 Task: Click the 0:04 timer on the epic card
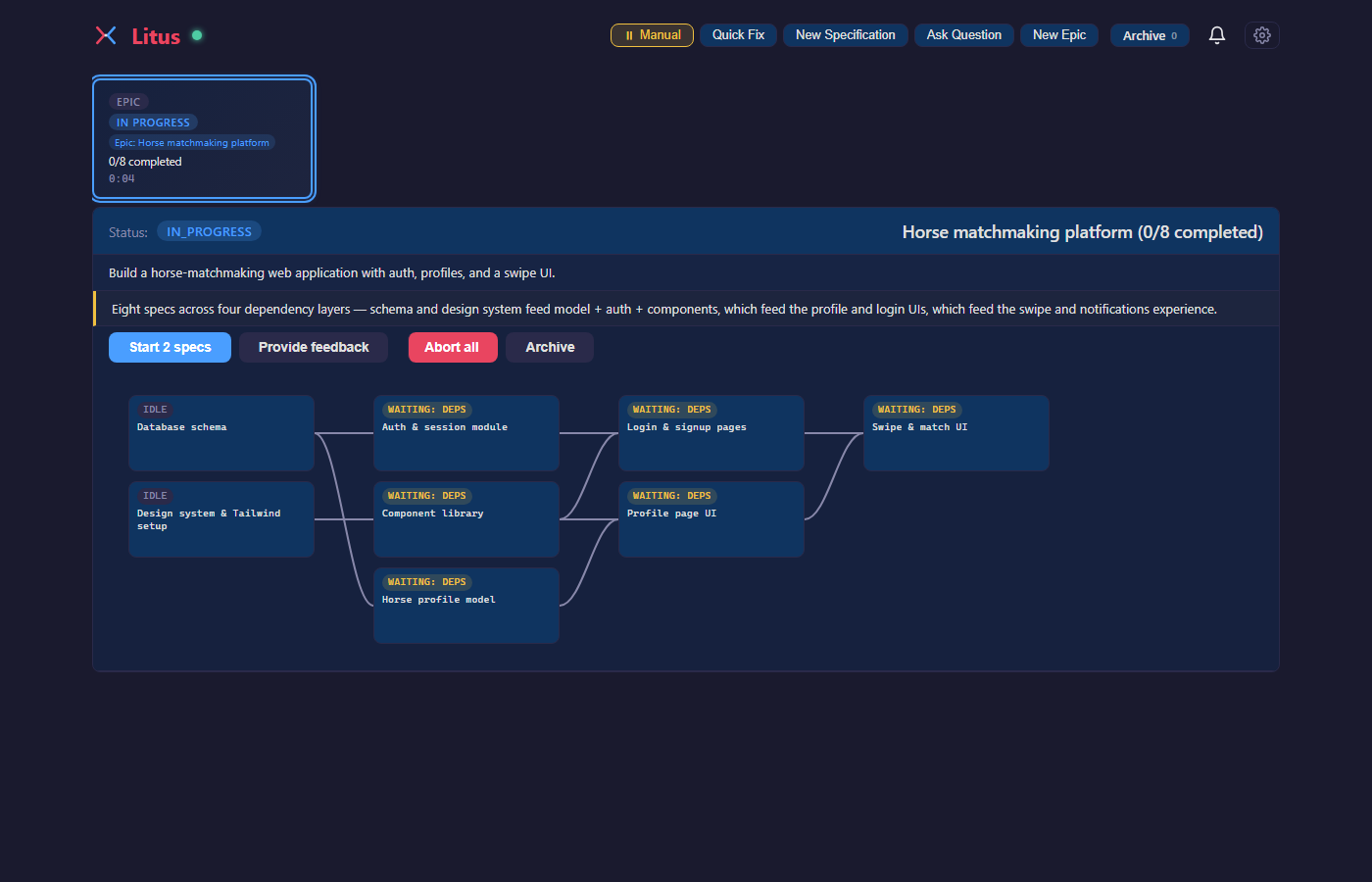click(x=122, y=178)
